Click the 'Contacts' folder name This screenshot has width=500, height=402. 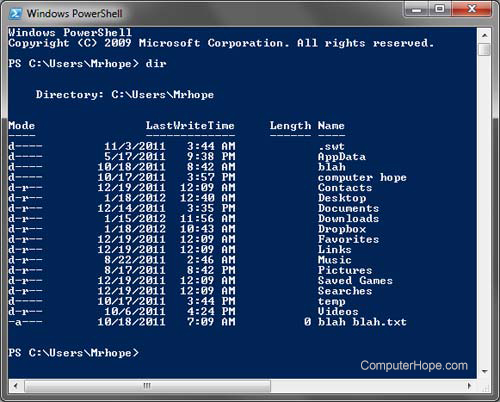345,188
